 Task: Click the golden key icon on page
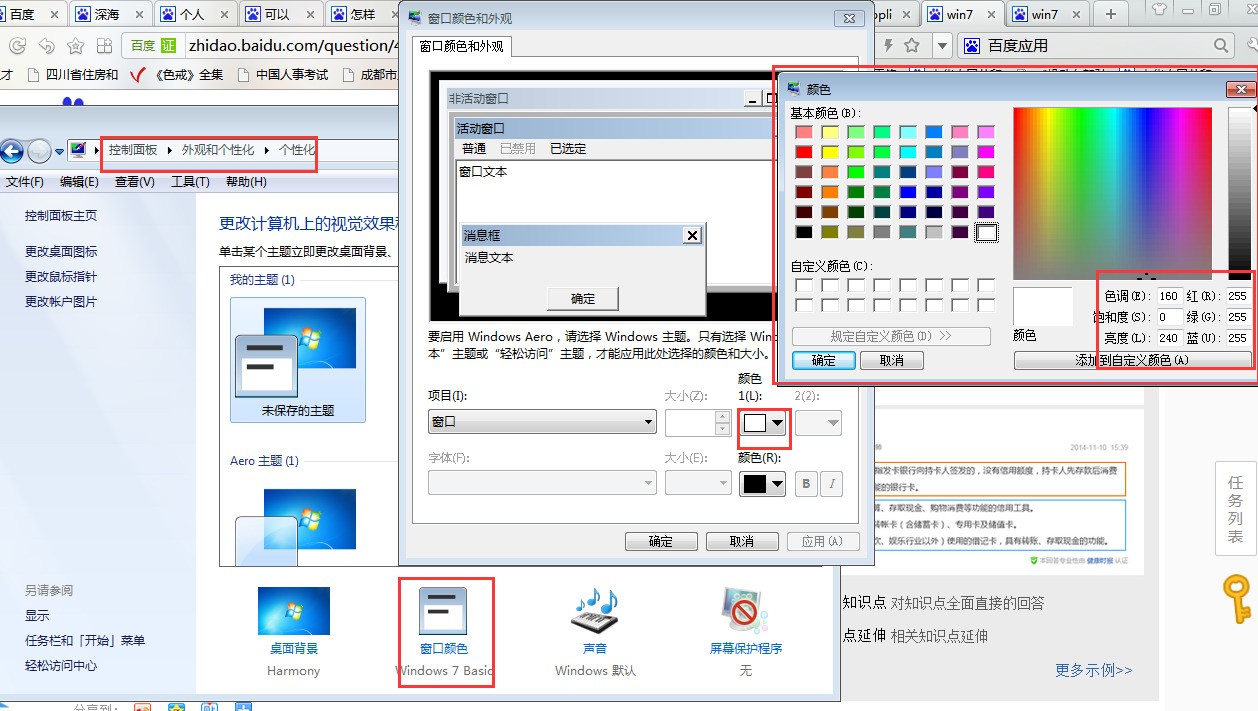(1237, 599)
